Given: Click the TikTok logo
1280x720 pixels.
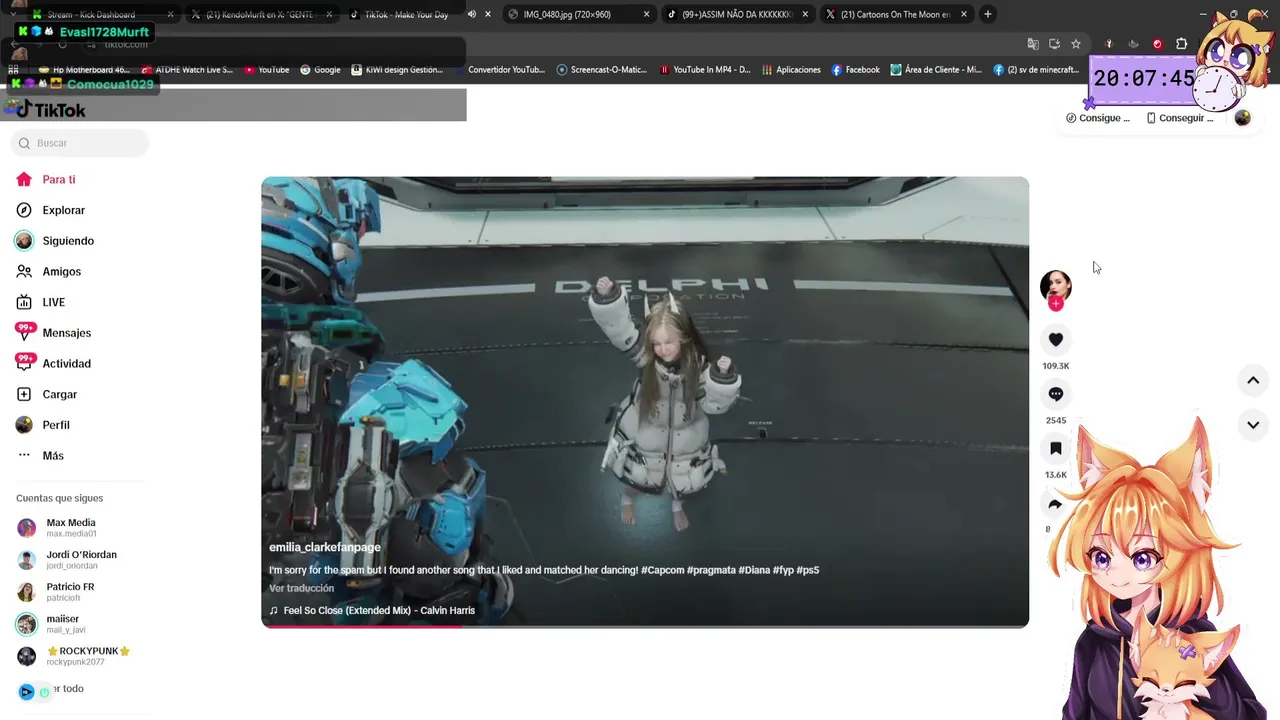Looking at the screenshot, I should [x=52, y=110].
